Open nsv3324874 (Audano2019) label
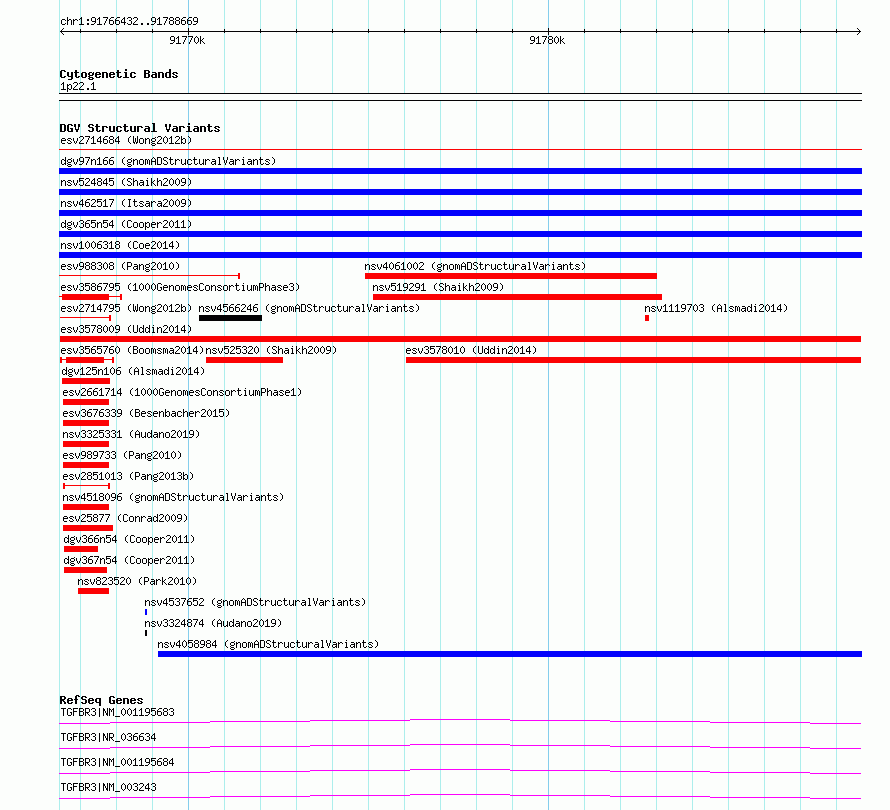The height and width of the screenshot is (810, 890). point(213,623)
